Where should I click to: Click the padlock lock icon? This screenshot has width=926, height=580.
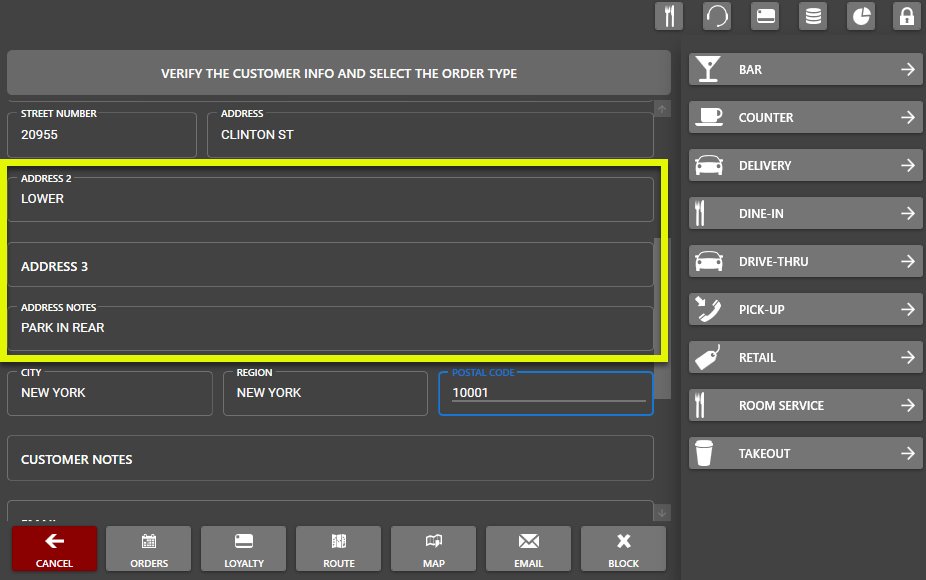tap(907, 16)
